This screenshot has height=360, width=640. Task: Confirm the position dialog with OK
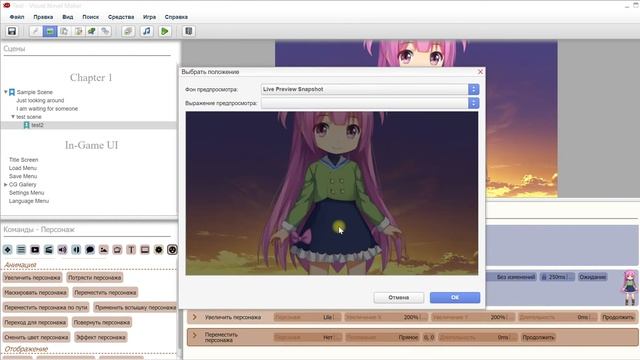455,298
